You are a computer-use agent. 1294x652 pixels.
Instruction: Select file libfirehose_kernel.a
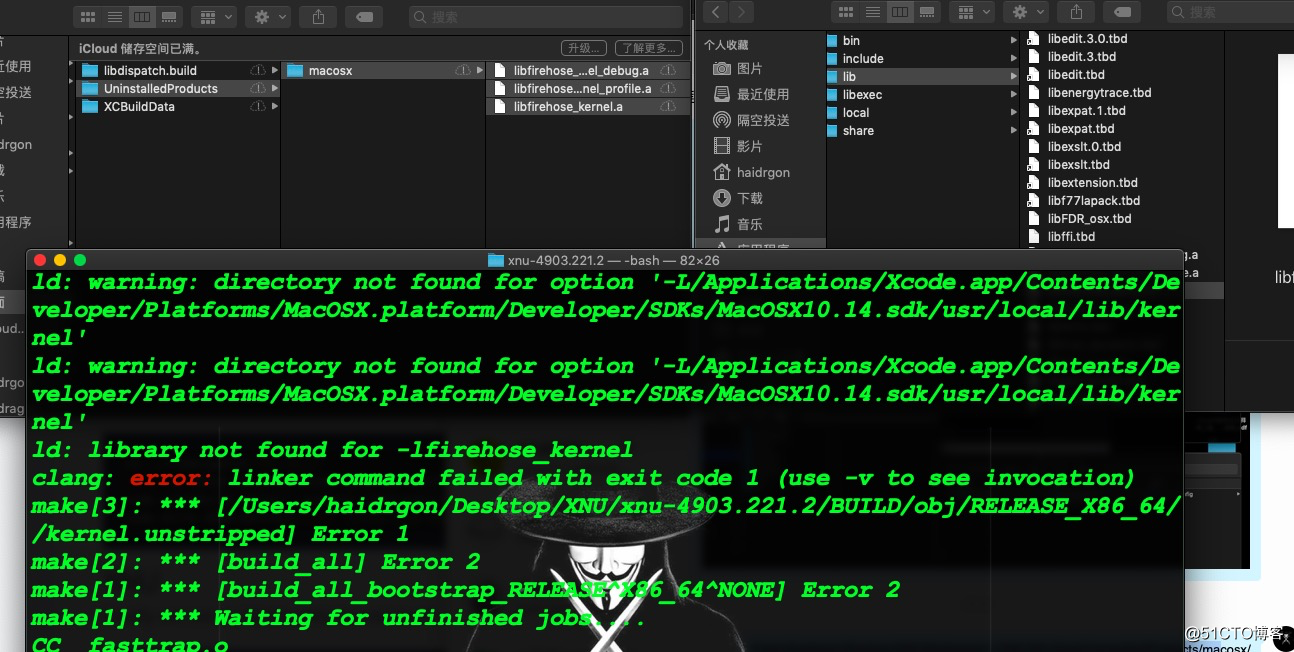click(568, 106)
